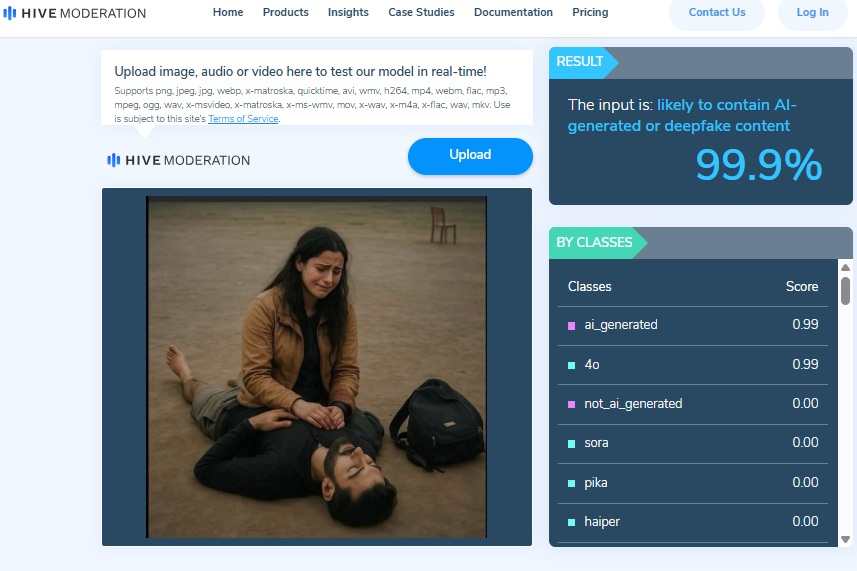Click the blue Upload button
Viewport: 857px width, 571px height.
coord(470,155)
